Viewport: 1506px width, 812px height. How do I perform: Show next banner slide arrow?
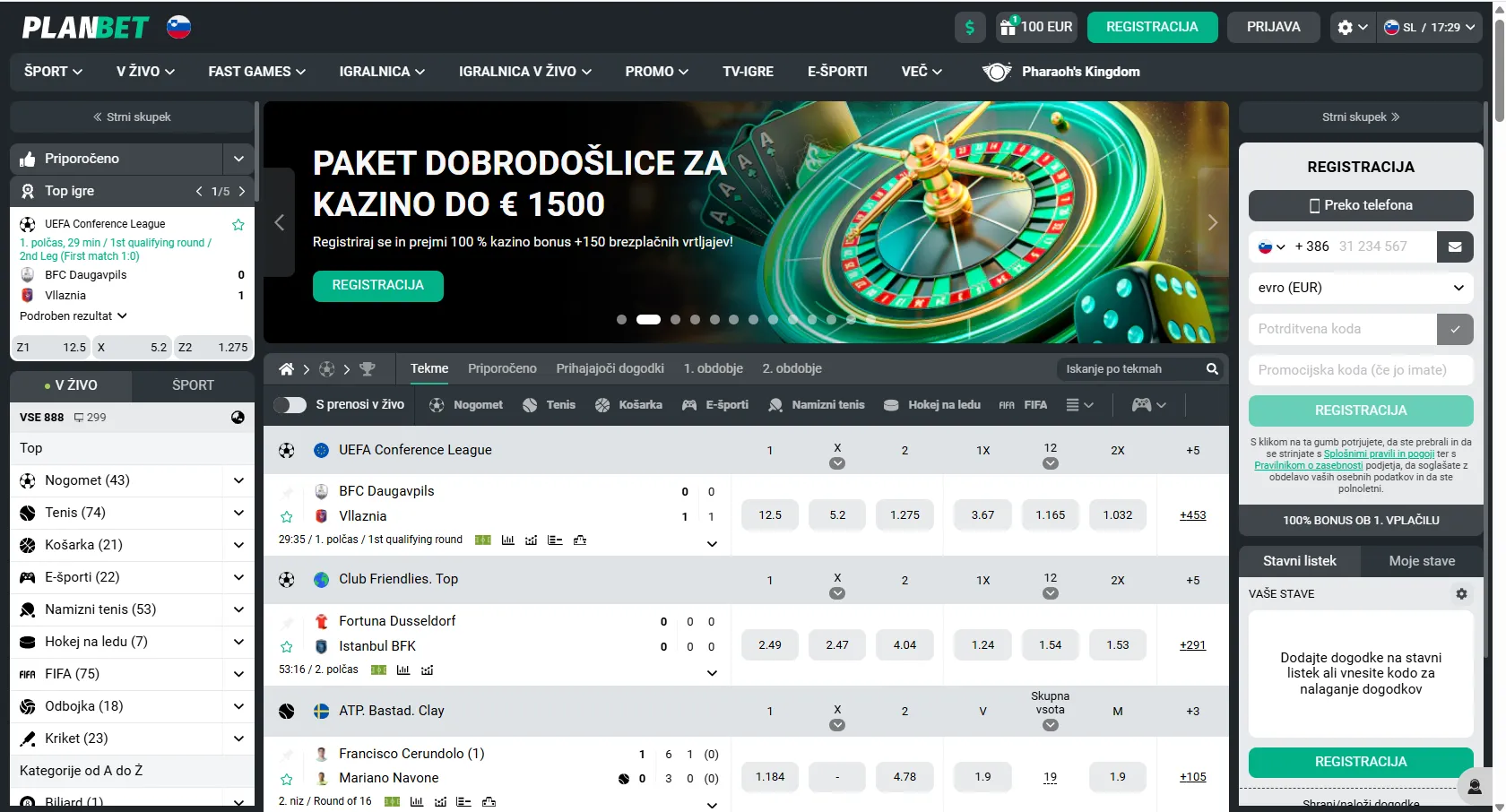pyautogui.click(x=1213, y=222)
